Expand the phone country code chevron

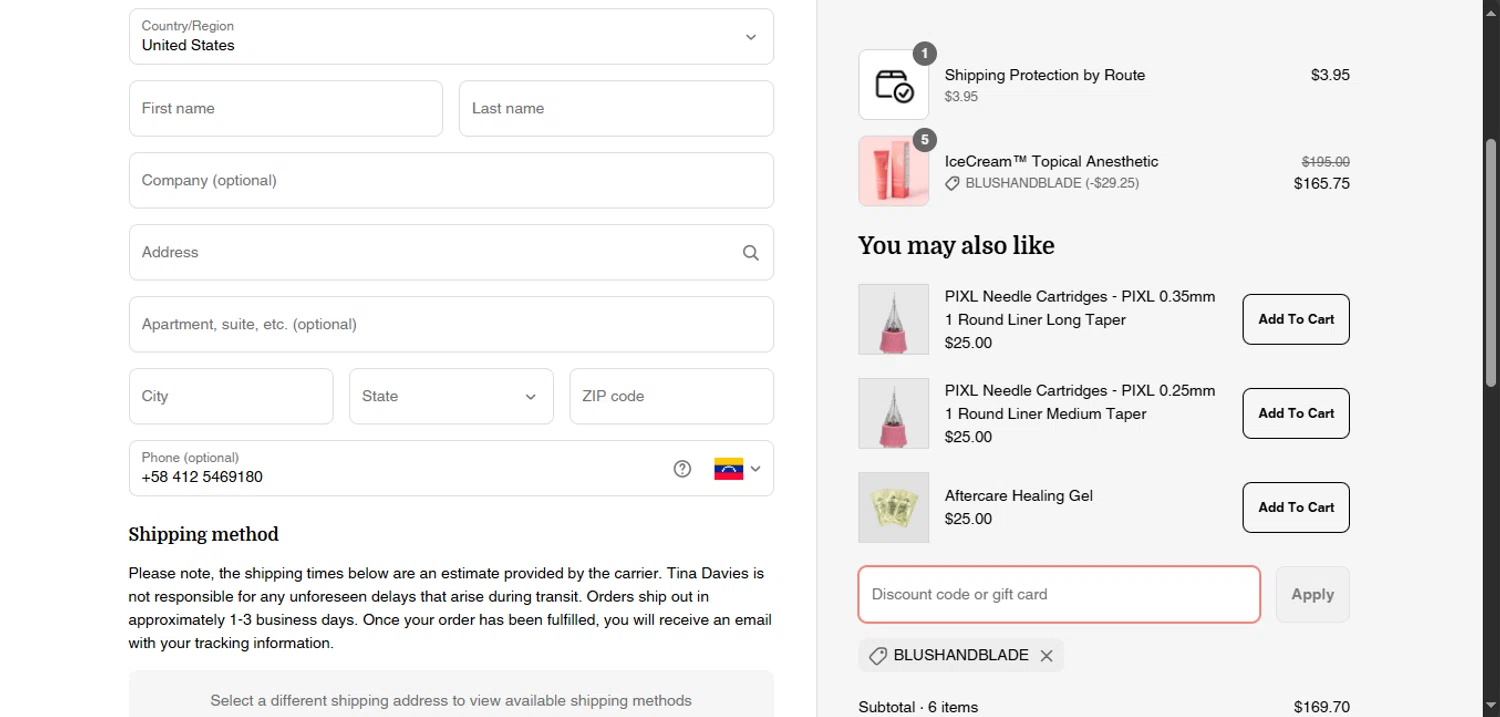tap(755, 468)
